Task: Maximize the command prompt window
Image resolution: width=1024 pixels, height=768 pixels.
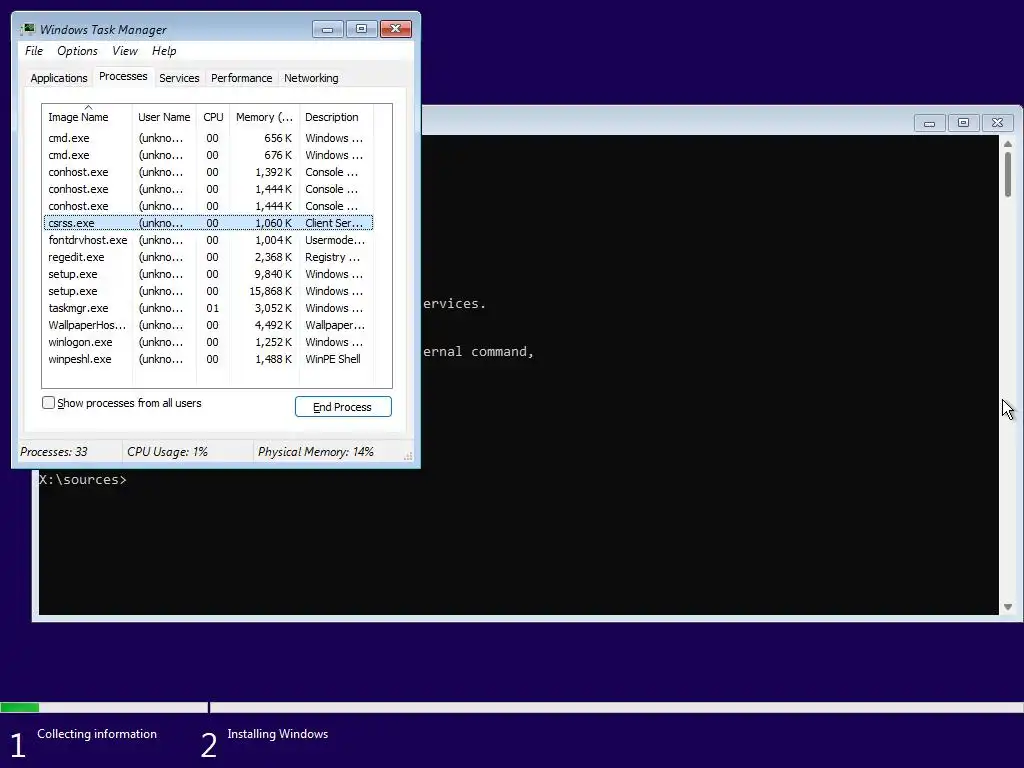Action: pos(963,123)
